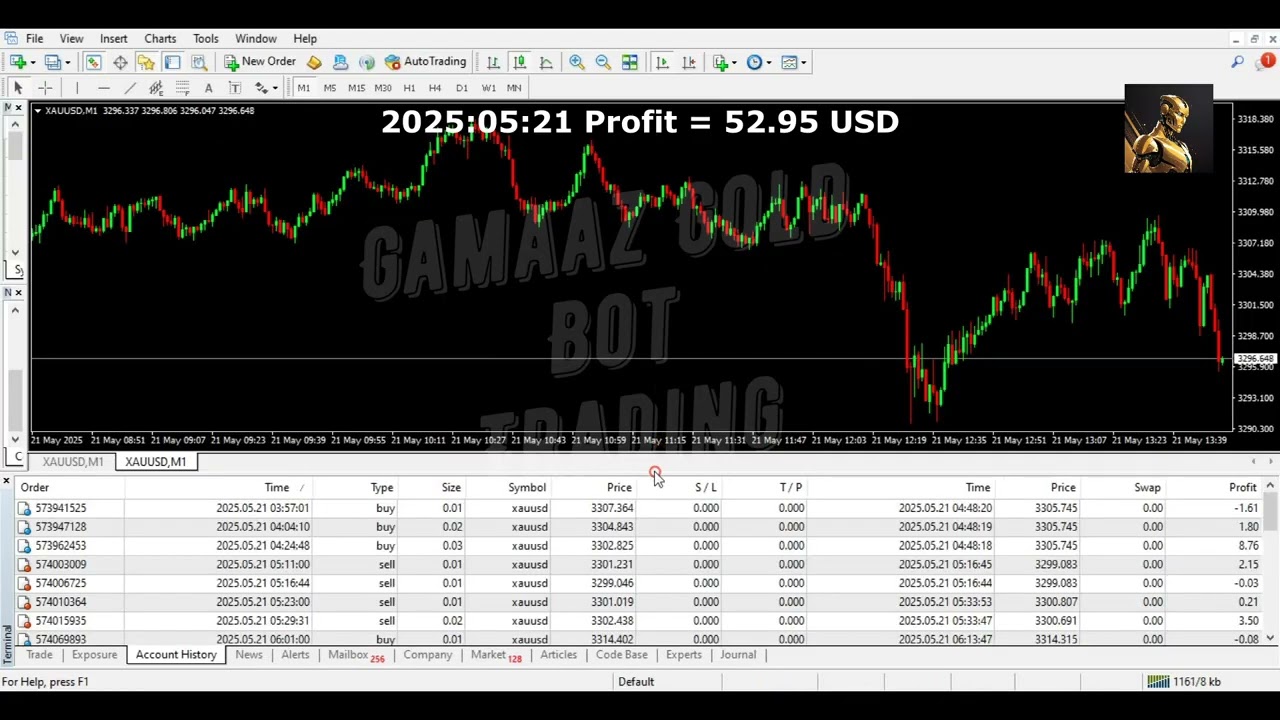Switch to D1 timeframe
Viewport: 1280px width, 720px height.
pos(462,88)
